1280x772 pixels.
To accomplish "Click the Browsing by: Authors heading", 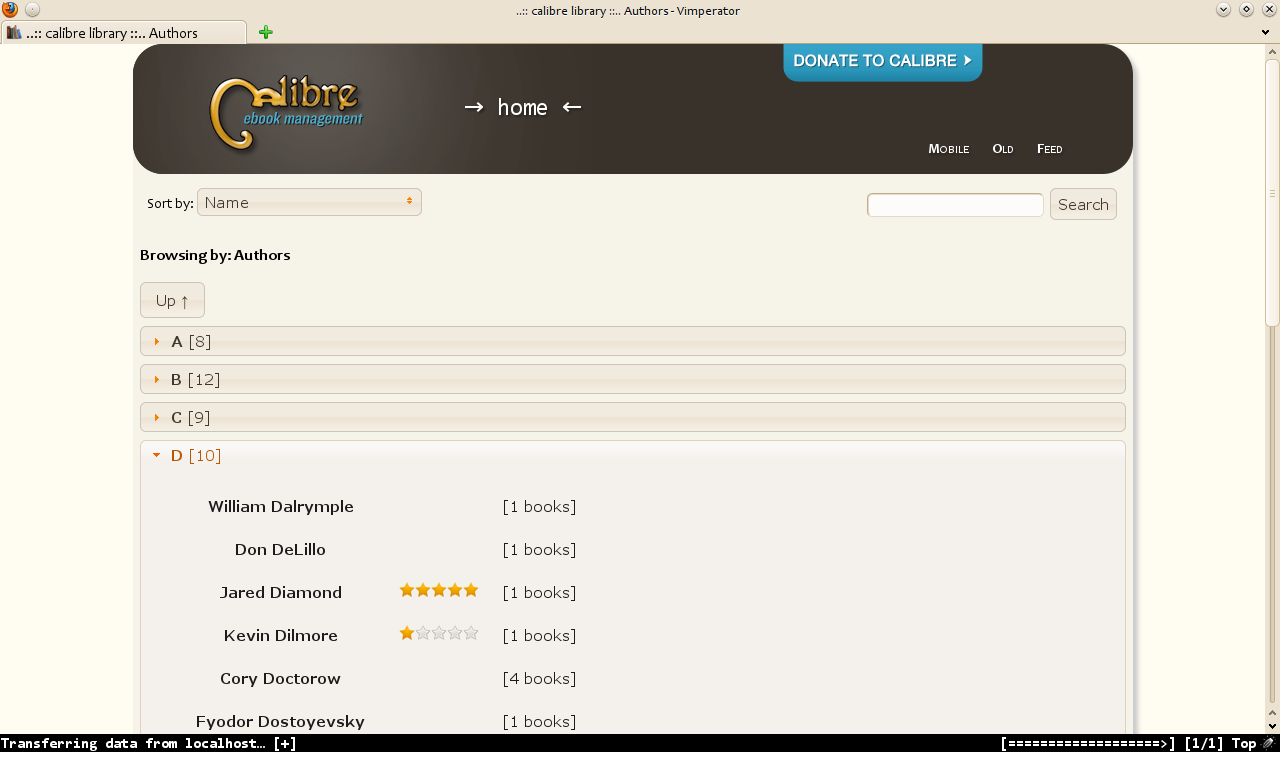I will (215, 255).
